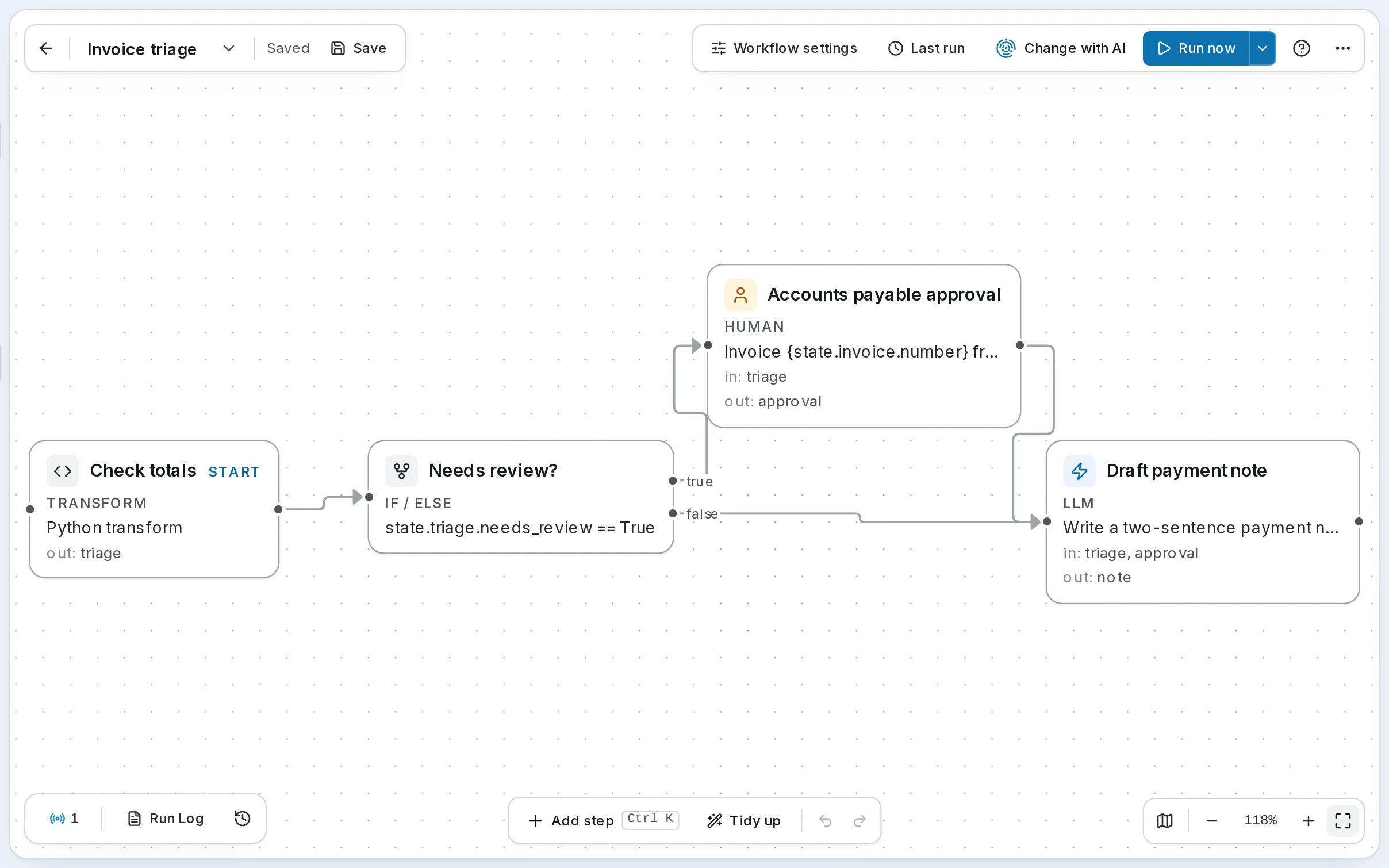Viewport: 1389px width, 868px height.
Task: Open the Run Log
Action: [x=166, y=819]
